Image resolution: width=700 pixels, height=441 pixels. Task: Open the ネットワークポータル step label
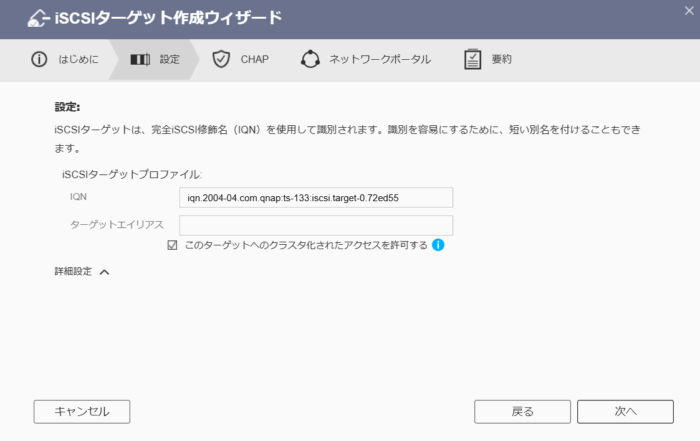click(379, 60)
